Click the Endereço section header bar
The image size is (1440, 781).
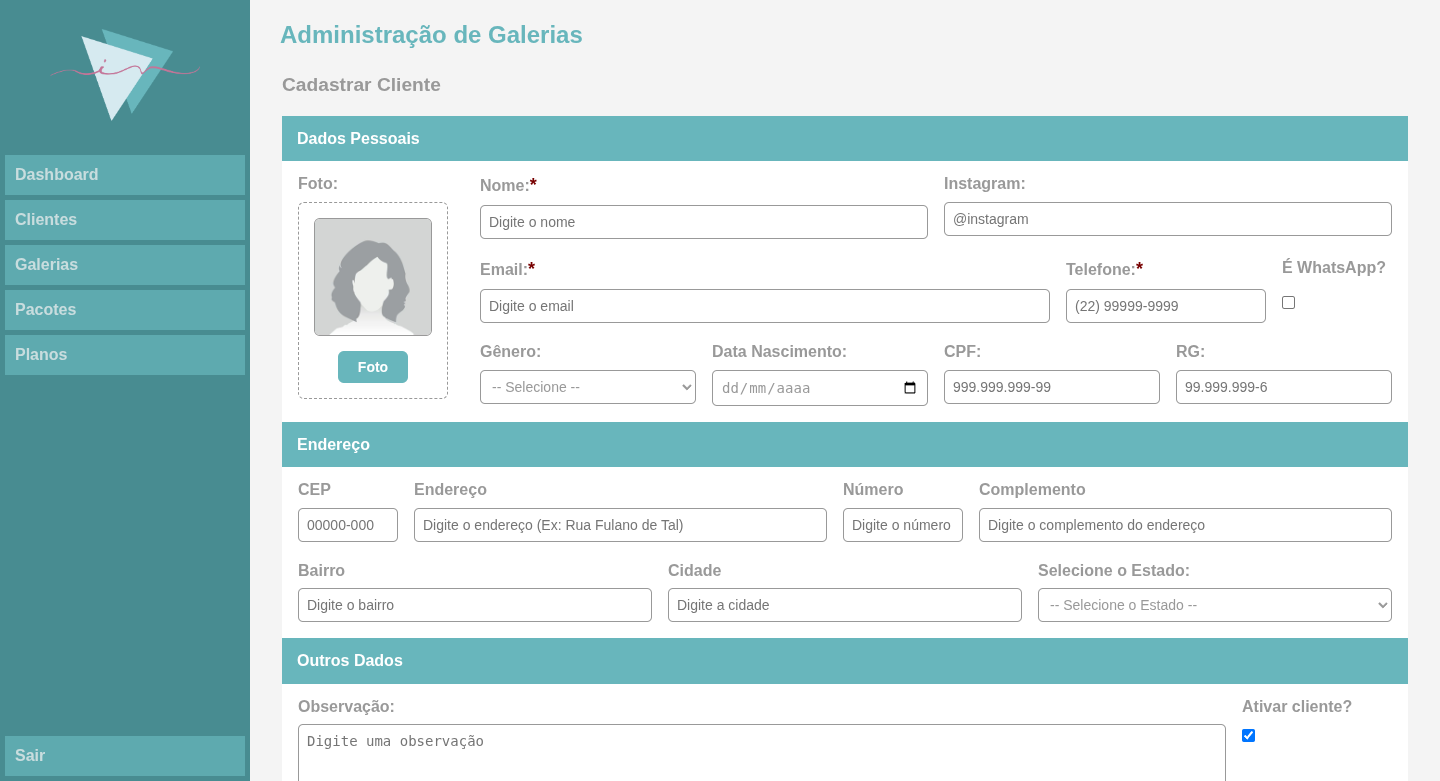coord(845,445)
